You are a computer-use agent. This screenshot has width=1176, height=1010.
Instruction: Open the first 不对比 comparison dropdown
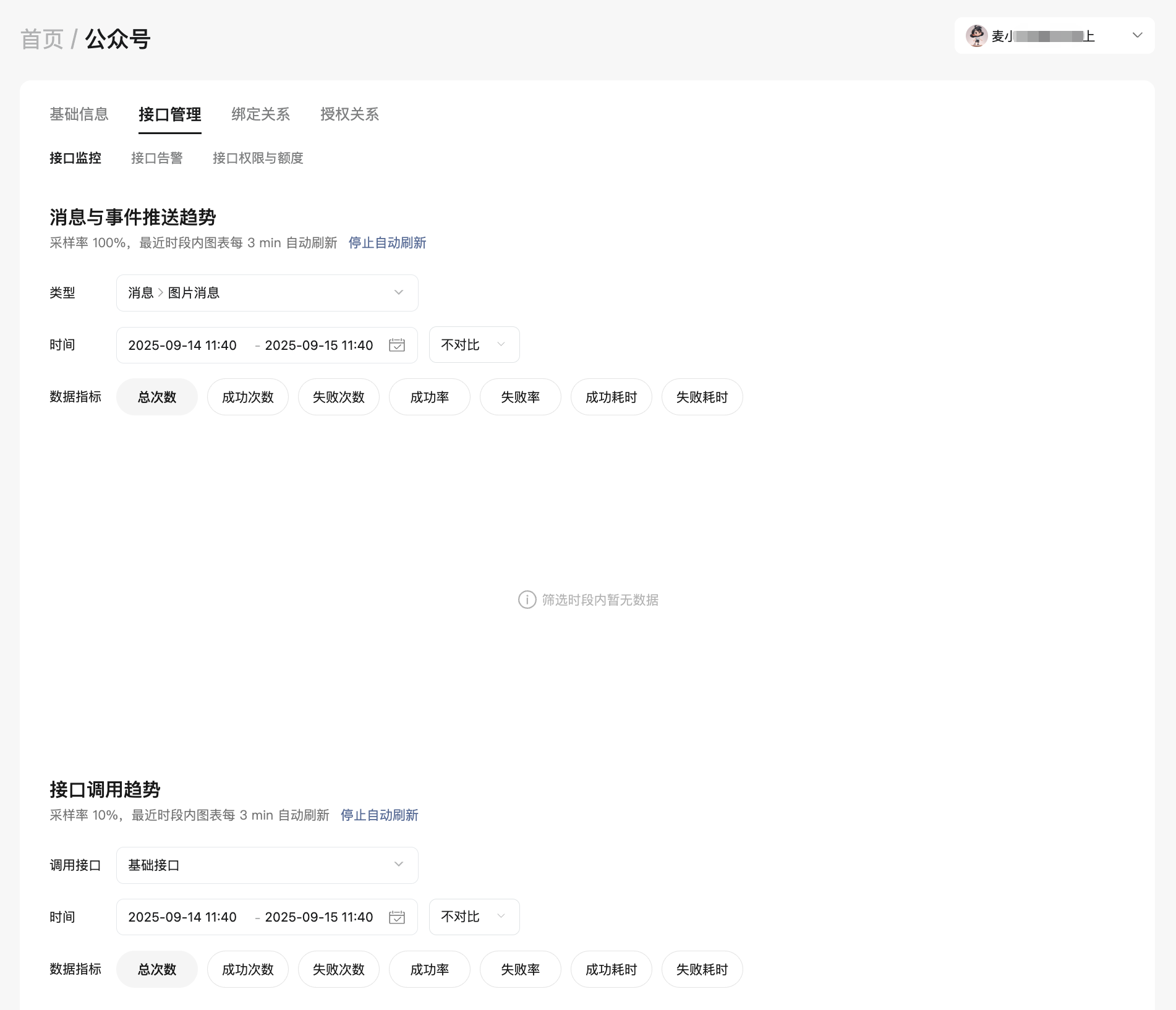(474, 345)
